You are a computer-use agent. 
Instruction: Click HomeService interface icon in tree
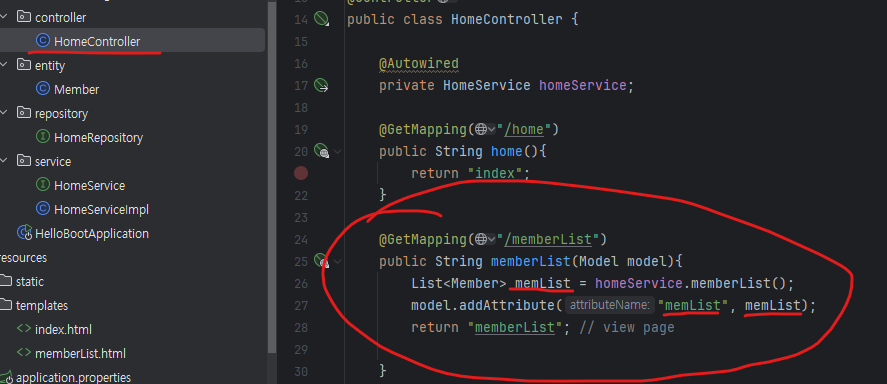pos(42,185)
